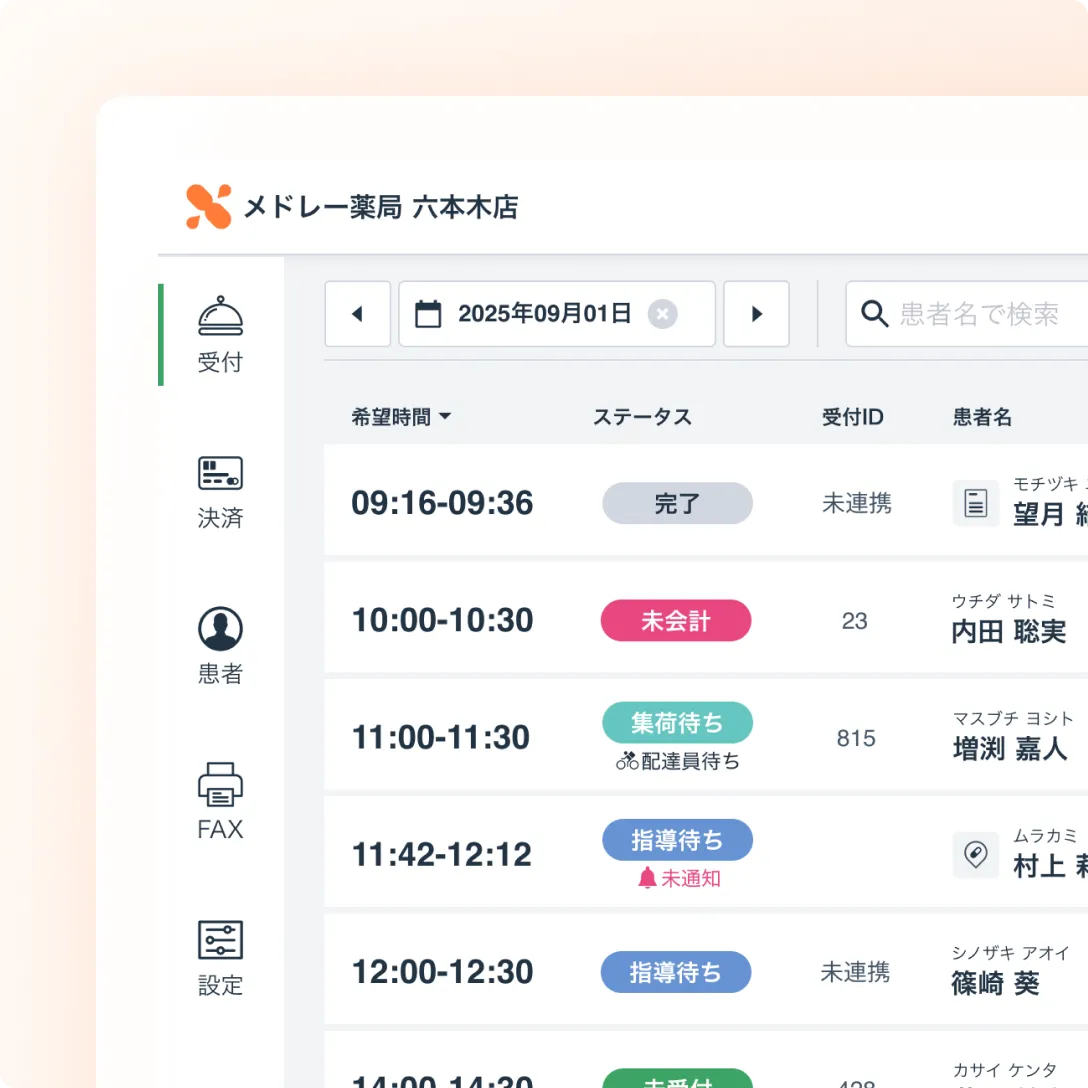Image resolution: width=1088 pixels, height=1088 pixels.
Task: Go back a day with the left arrow
Action: (358, 313)
